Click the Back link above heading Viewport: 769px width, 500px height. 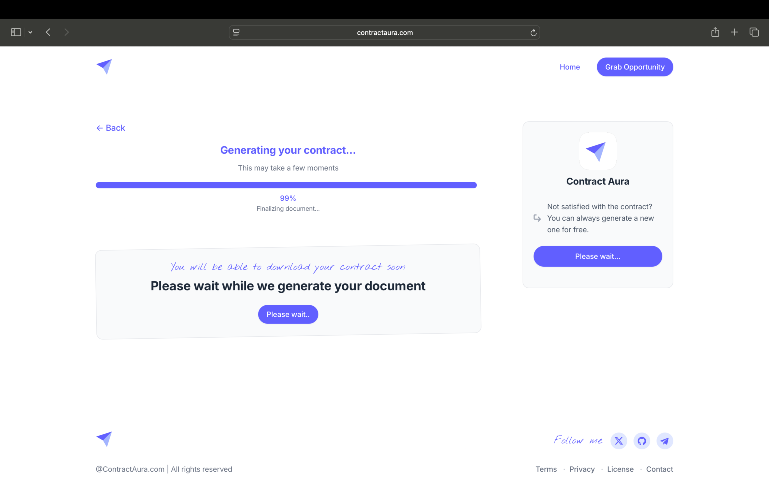(111, 128)
